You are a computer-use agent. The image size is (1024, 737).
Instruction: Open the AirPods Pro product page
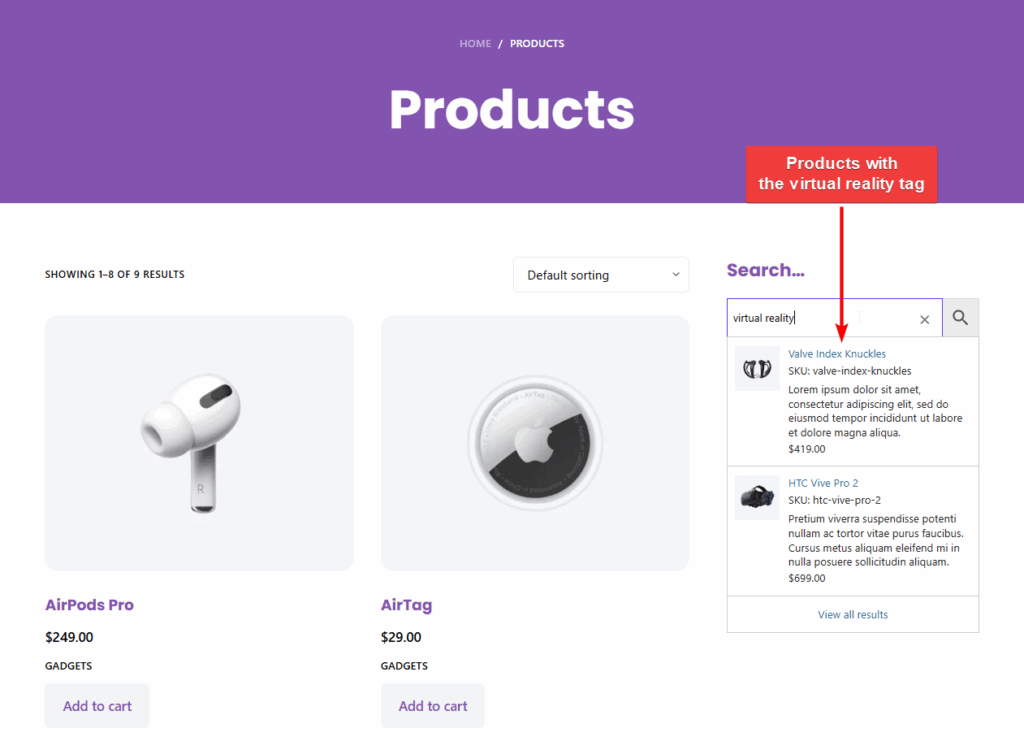[x=89, y=605]
